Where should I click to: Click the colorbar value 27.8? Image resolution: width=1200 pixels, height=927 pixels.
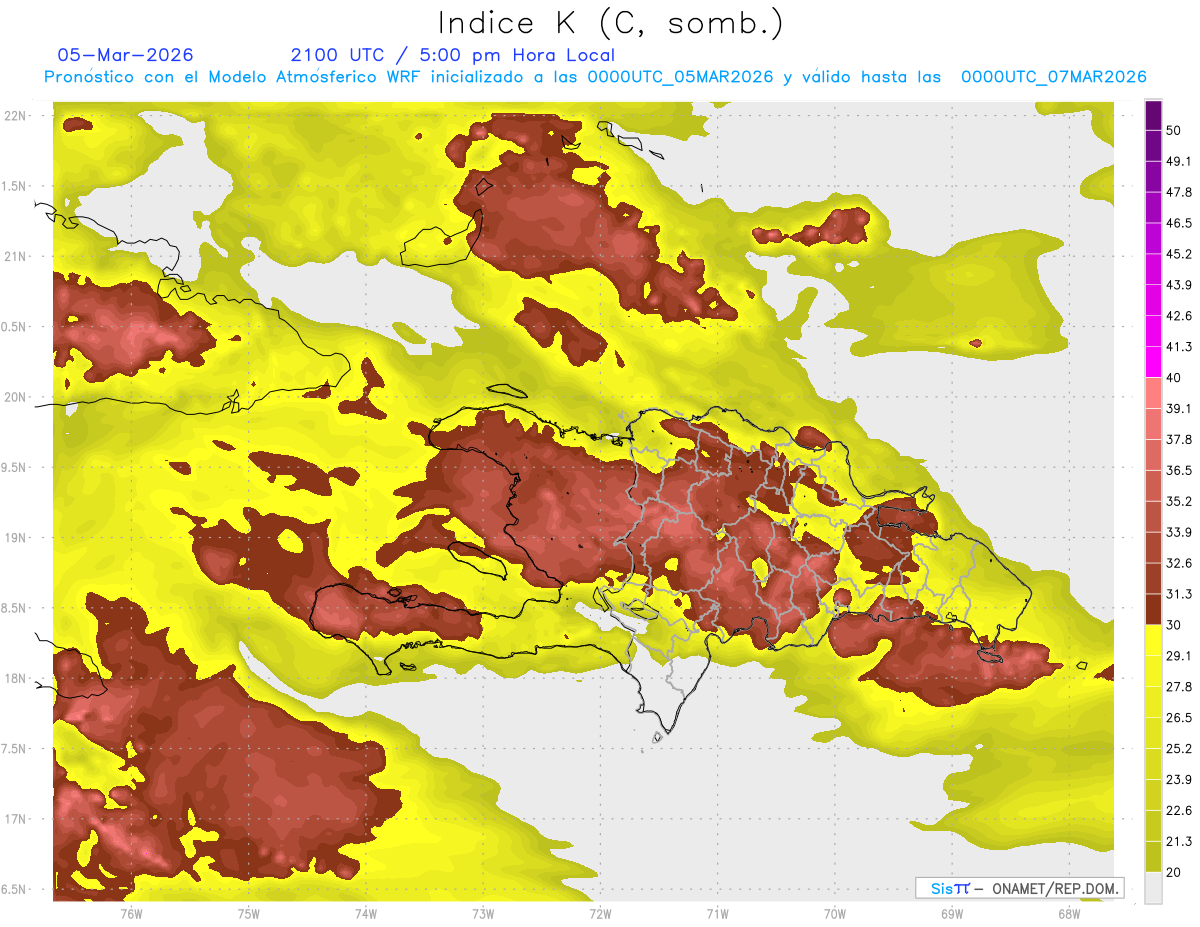tap(1180, 687)
